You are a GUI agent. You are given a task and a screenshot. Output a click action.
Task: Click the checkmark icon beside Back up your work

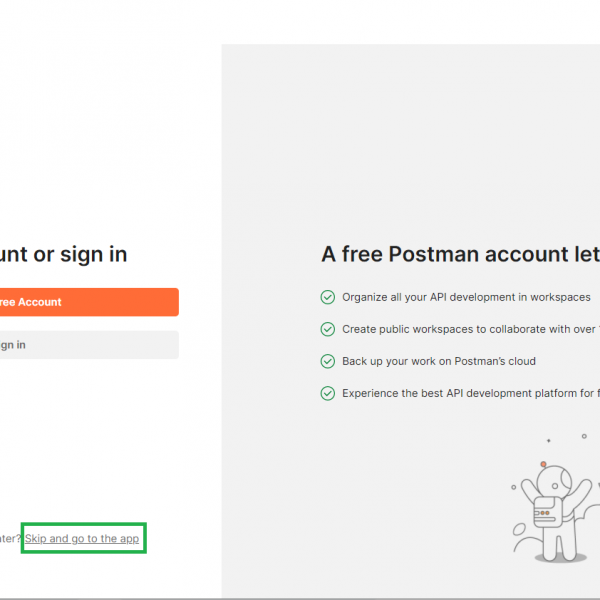[x=327, y=361]
